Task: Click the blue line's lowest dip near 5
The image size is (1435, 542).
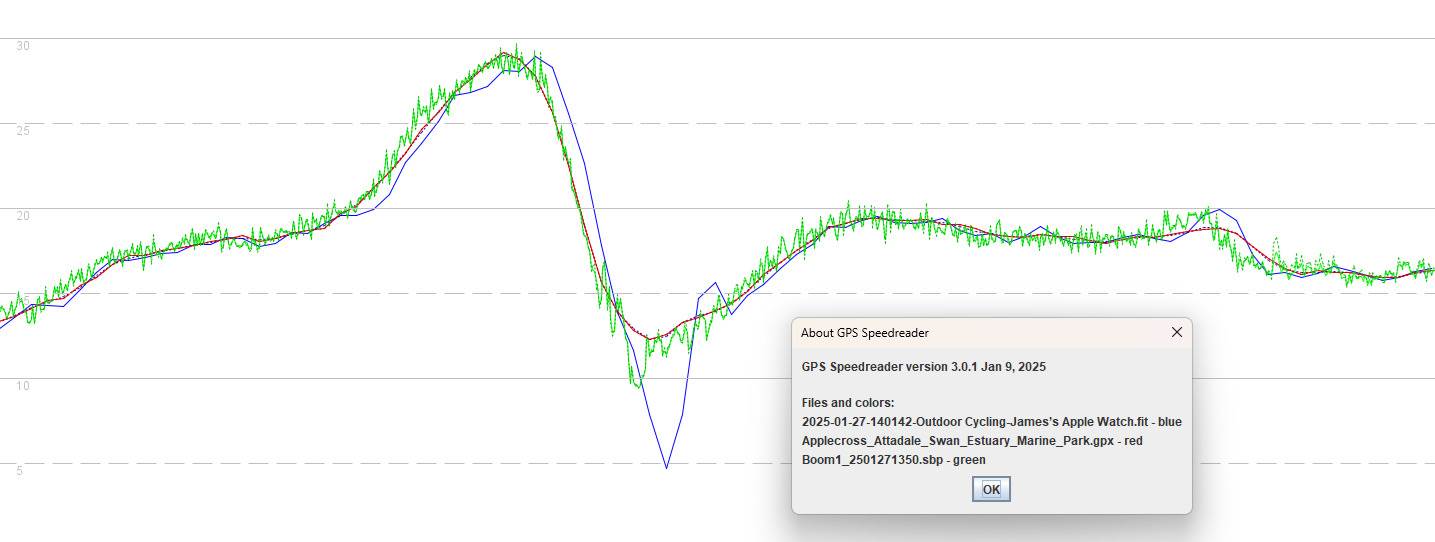Action: (x=666, y=466)
